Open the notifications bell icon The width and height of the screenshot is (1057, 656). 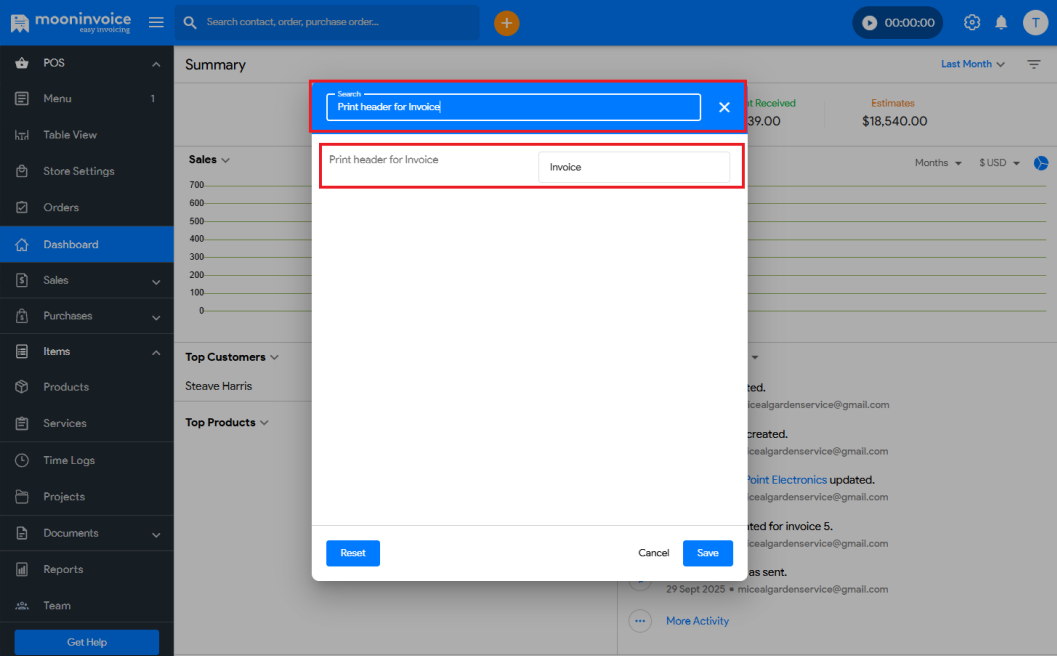1001,22
